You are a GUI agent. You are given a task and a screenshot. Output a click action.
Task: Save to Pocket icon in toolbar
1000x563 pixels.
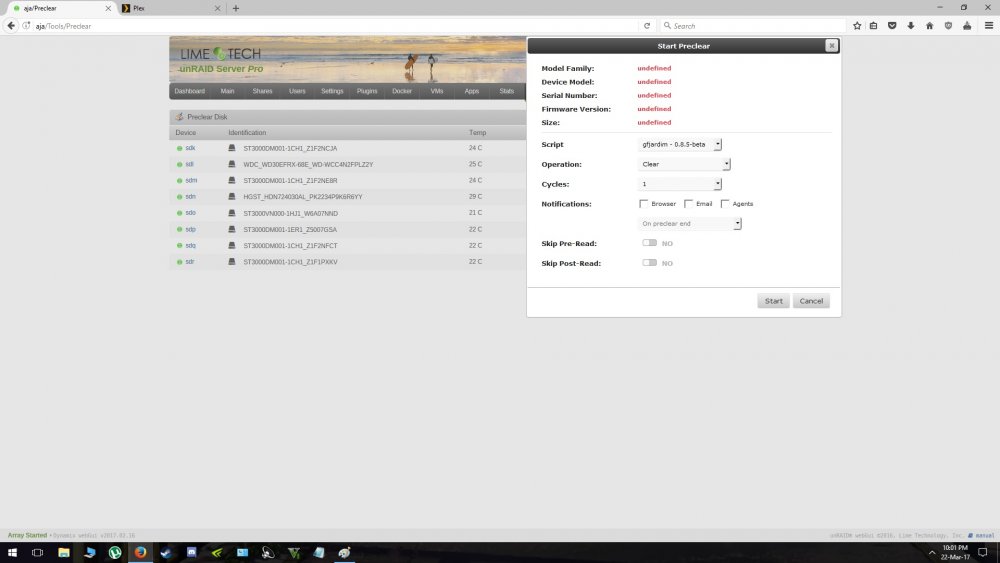pos(892,26)
